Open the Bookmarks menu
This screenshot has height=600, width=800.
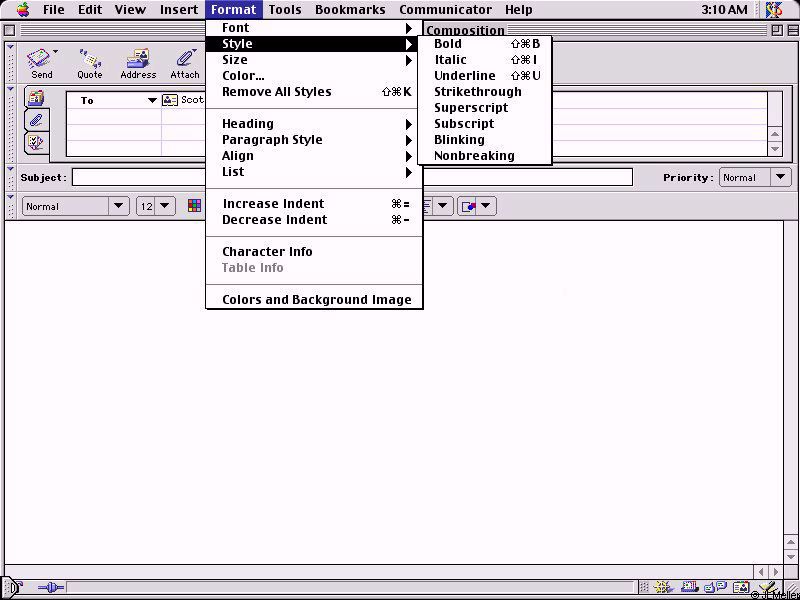coord(350,9)
